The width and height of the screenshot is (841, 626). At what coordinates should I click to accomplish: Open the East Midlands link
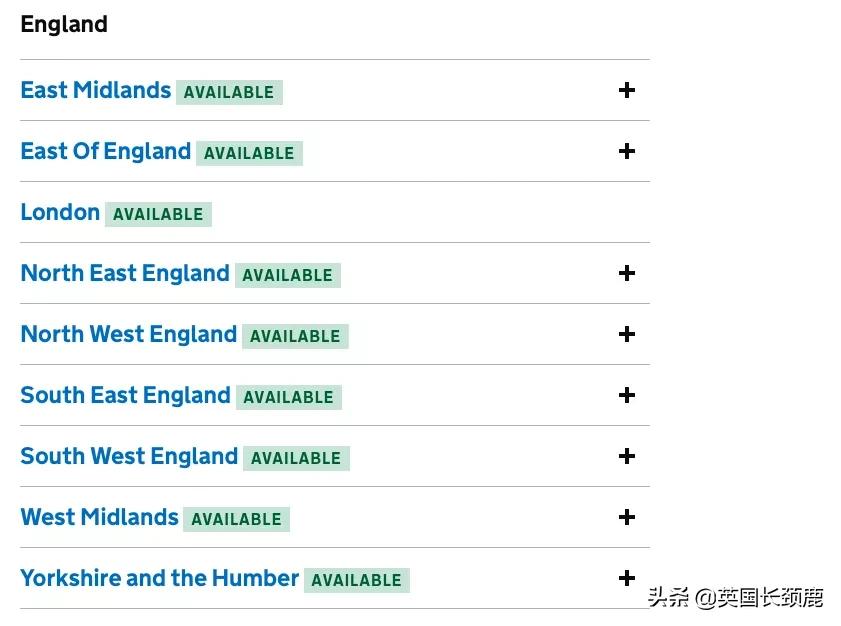(x=96, y=90)
